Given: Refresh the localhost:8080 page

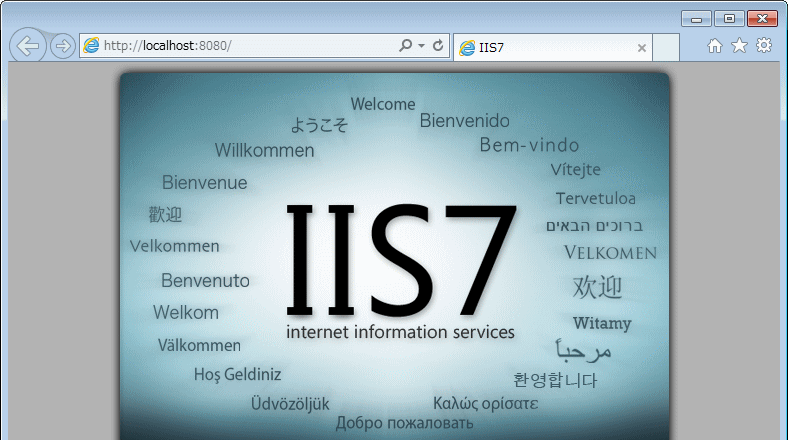Looking at the screenshot, I should click(438, 45).
